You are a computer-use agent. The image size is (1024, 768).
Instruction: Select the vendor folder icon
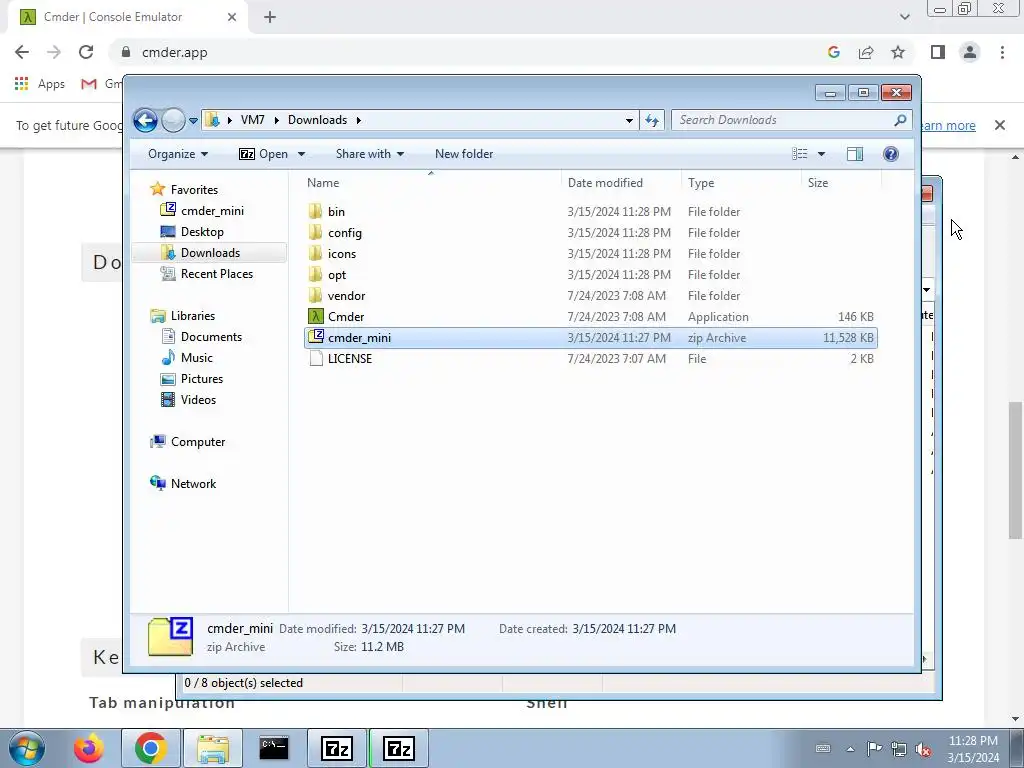click(x=315, y=295)
